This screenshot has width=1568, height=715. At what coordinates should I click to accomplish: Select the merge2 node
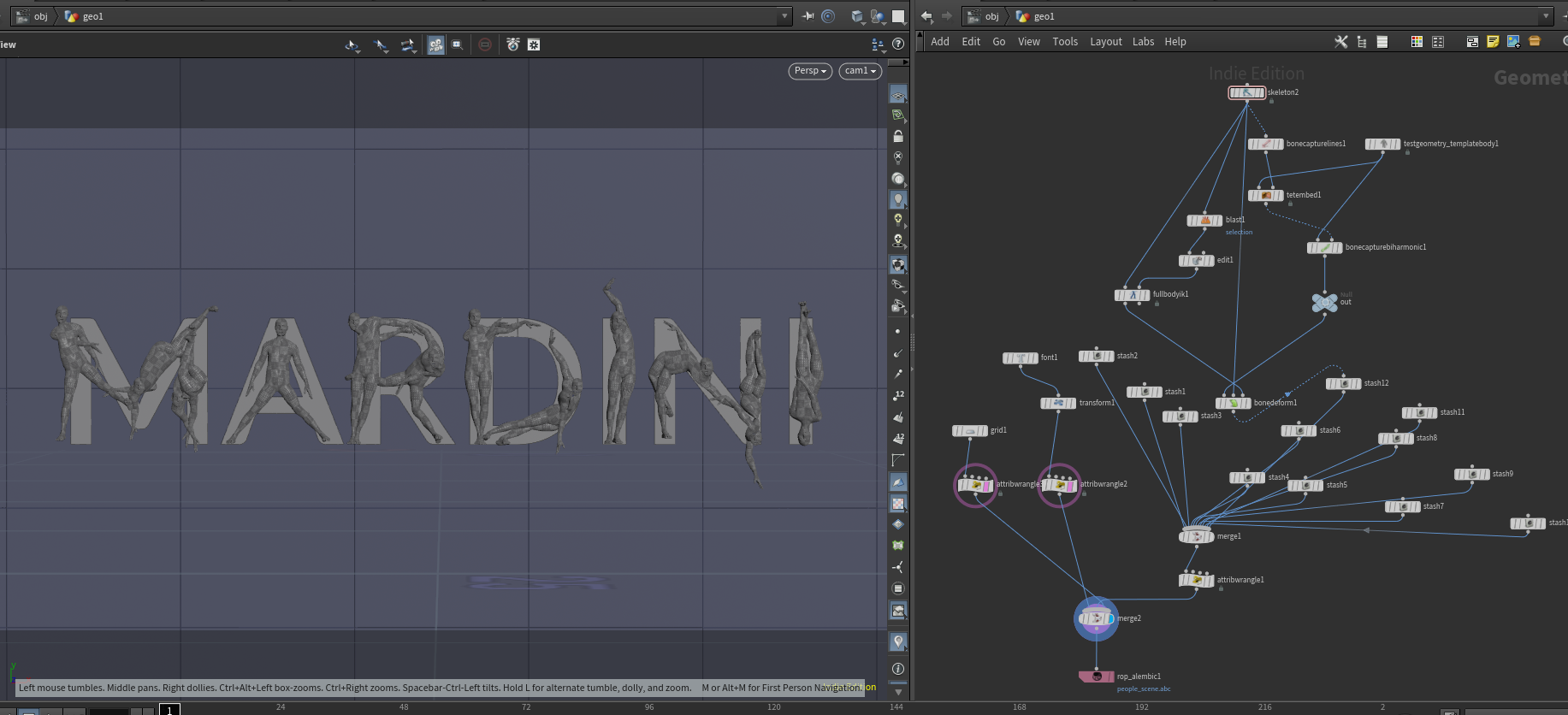1096,618
